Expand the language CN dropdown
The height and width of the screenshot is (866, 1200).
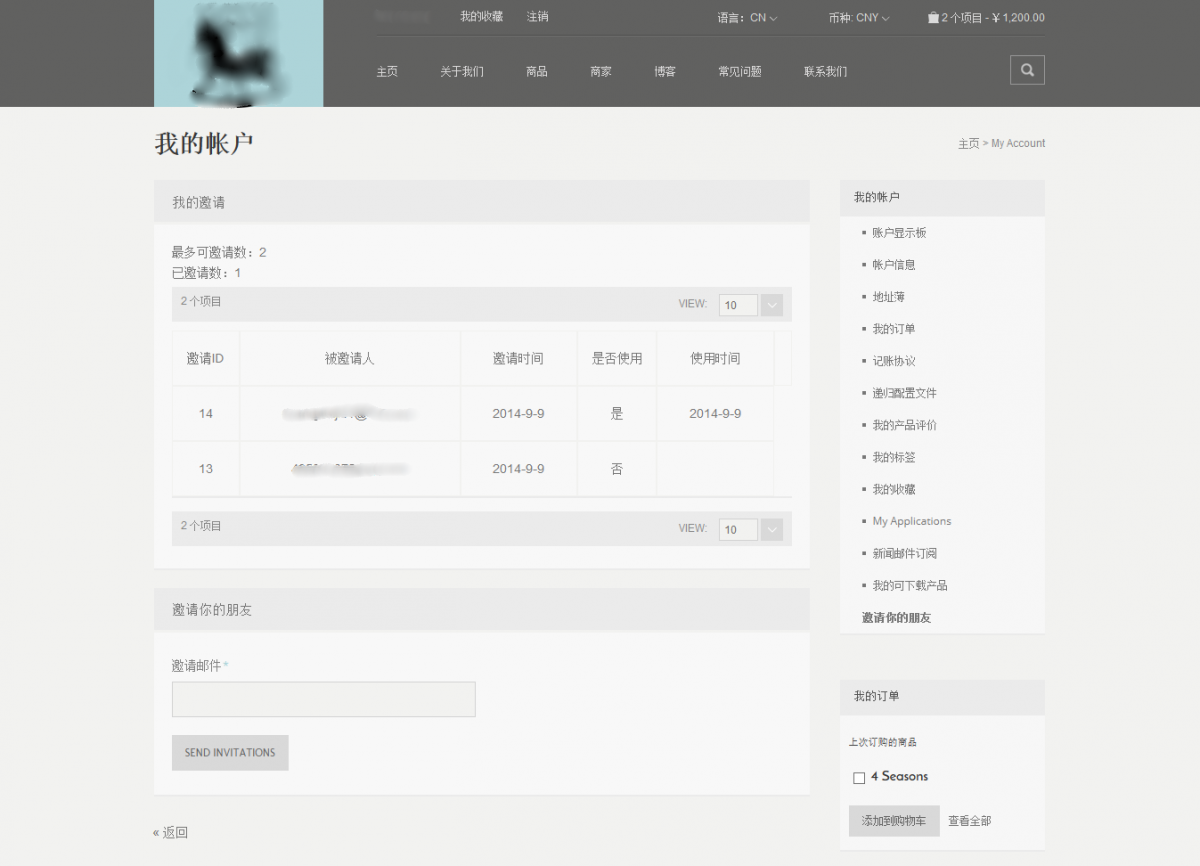763,18
